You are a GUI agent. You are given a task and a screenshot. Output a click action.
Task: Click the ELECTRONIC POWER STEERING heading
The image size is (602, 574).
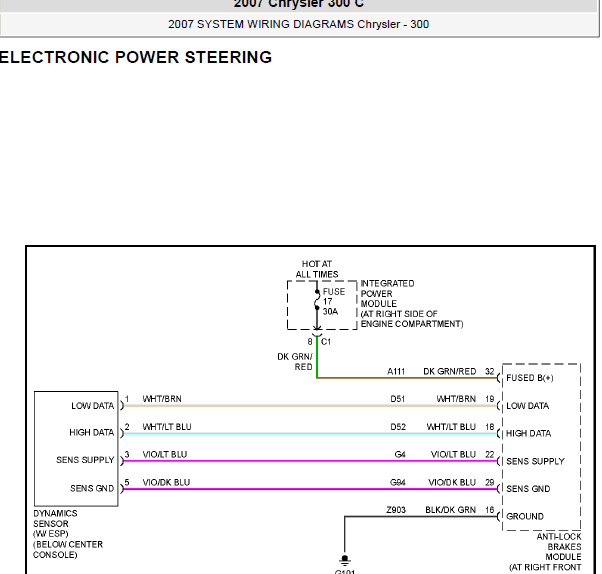[x=136, y=58]
